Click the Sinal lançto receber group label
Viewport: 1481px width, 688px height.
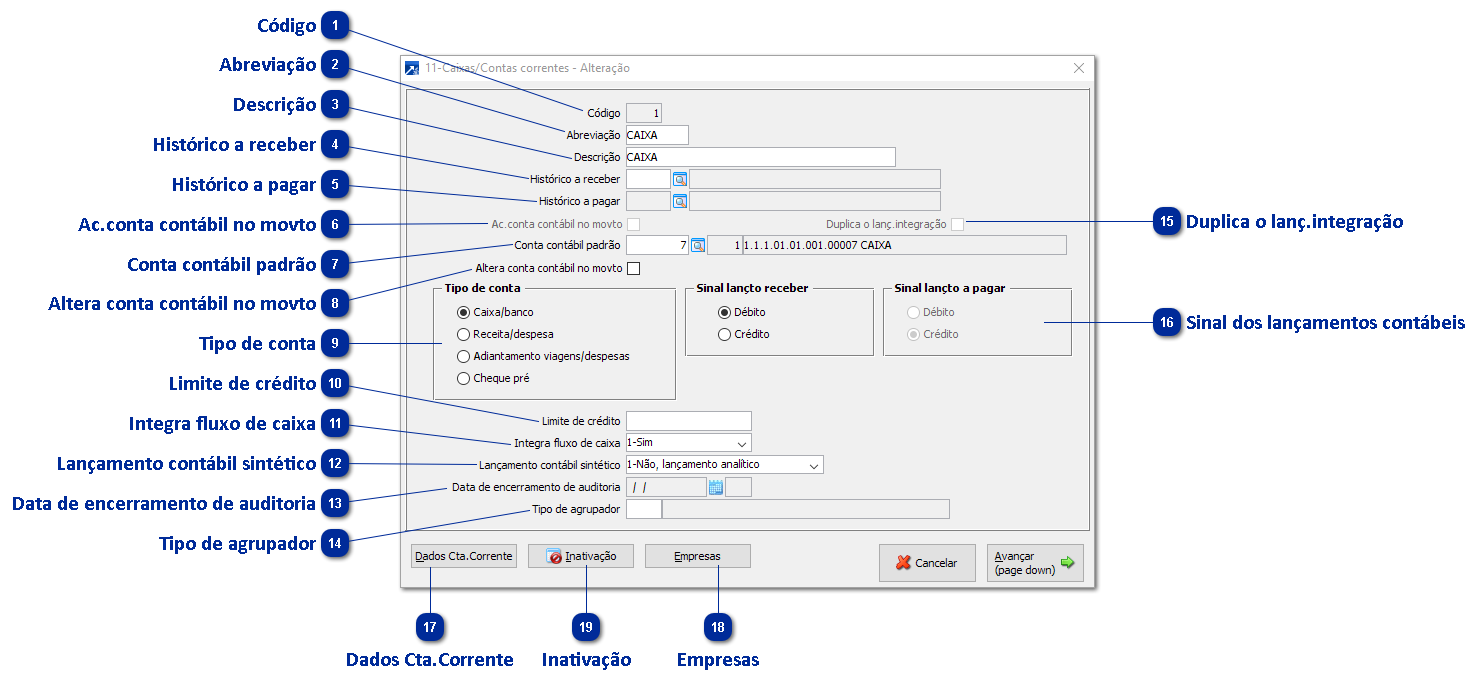click(x=753, y=288)
